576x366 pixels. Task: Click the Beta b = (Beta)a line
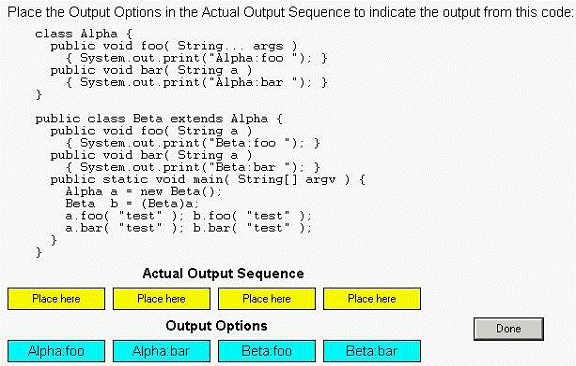(x=132, y=204)
